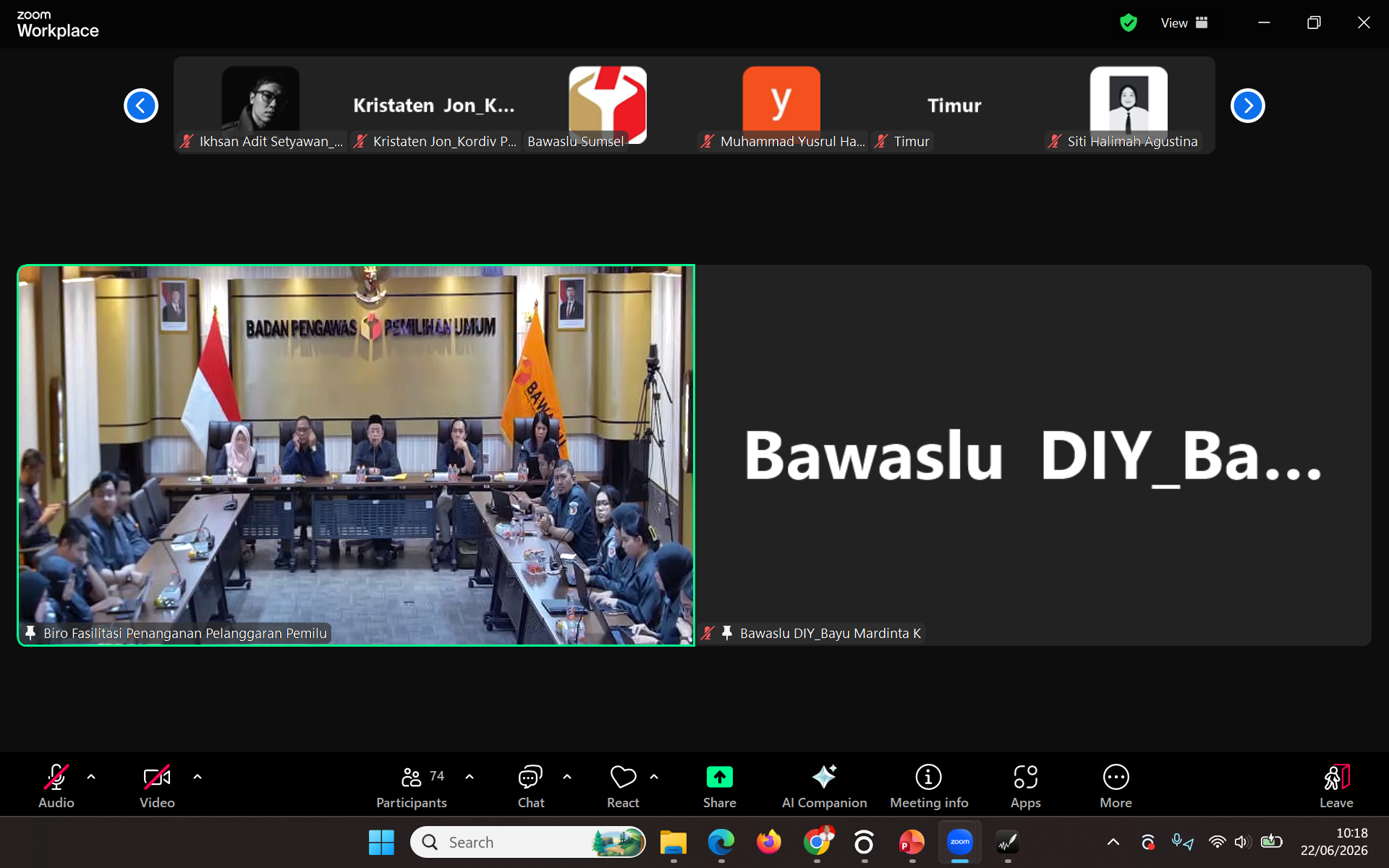The image size is (1389, 868).
Task: Open volume speaker icon
Action: pos(1242,842)
